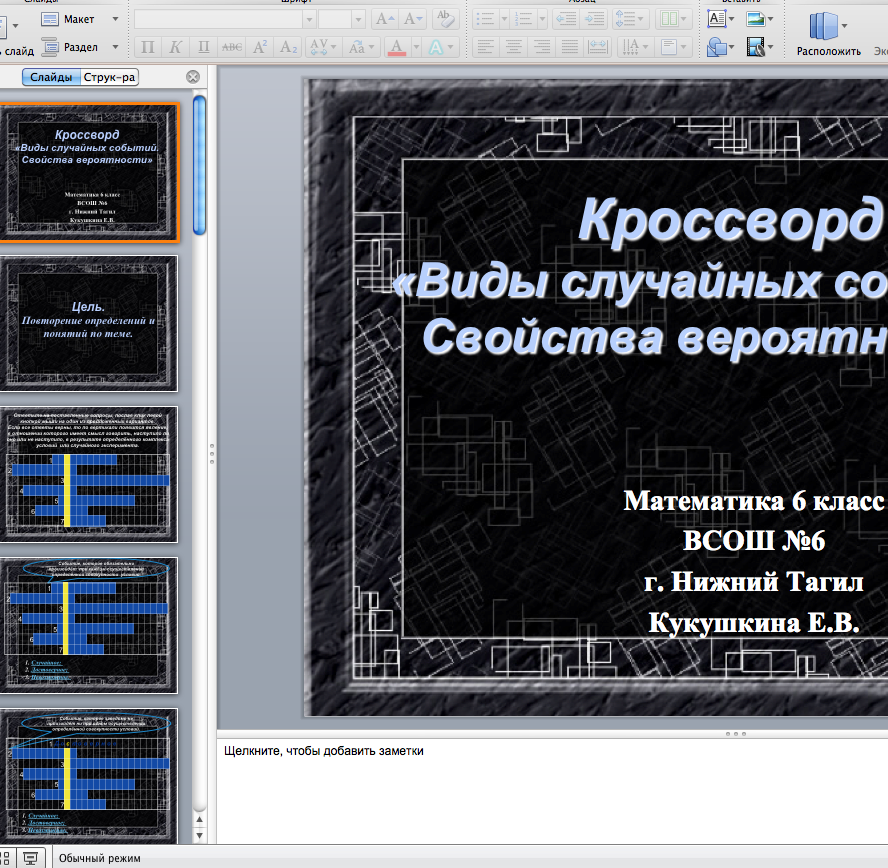The image size is (888, 868).
Task: Click the 'Кукушкина Е.В.' text on slide
Action: (753, 623)
